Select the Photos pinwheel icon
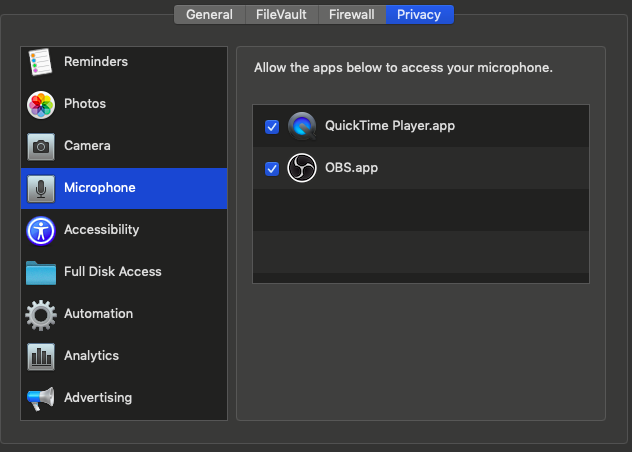 40,104
